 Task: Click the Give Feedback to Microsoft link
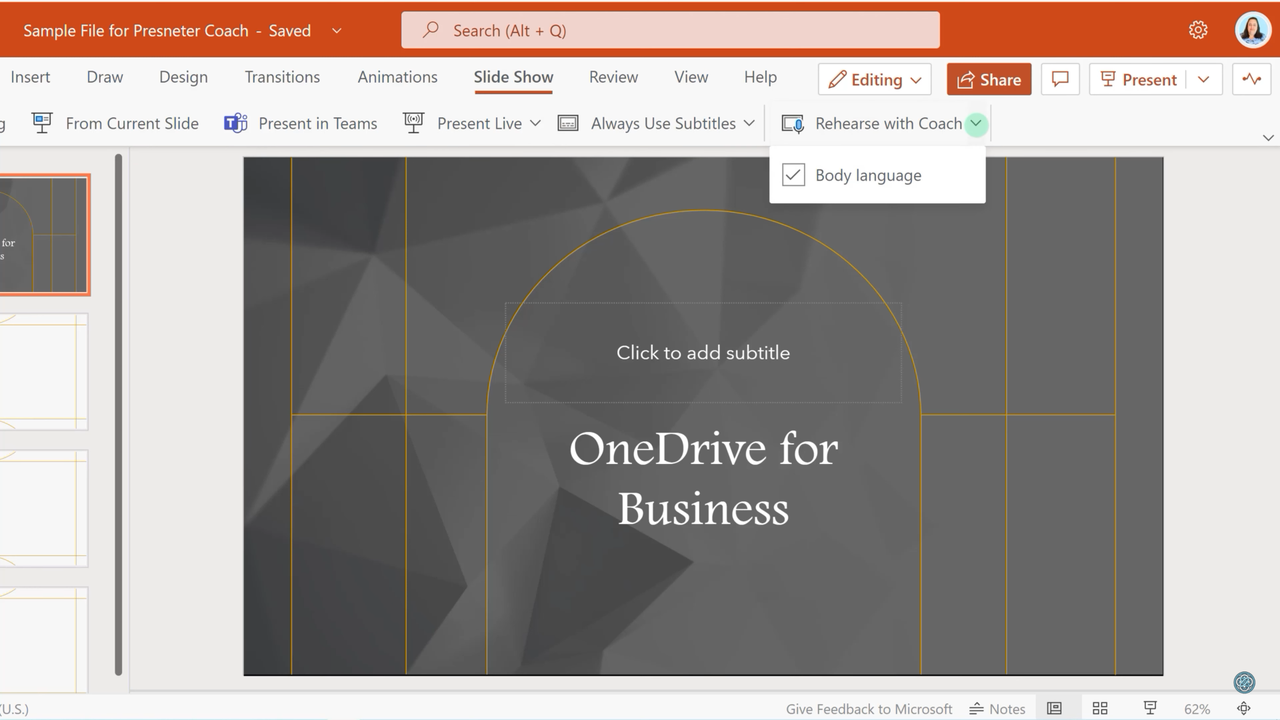tap(868, 708)
